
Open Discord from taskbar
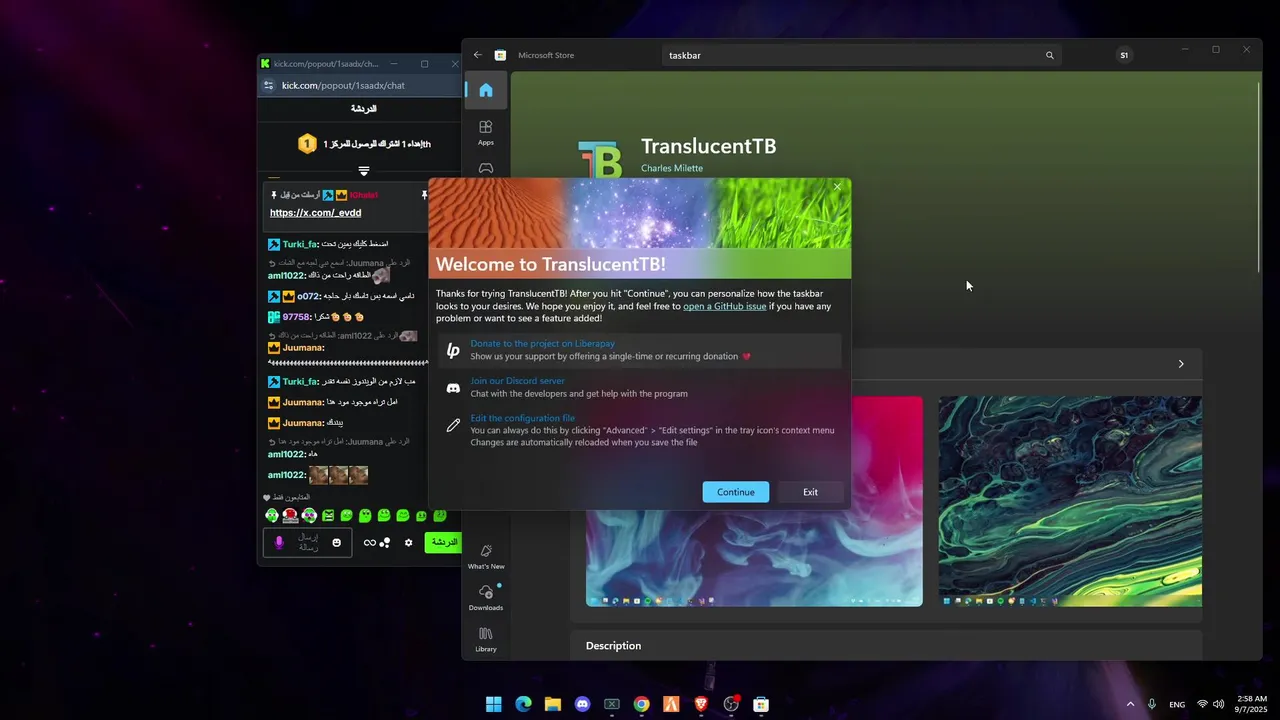(x=582, y=704)
